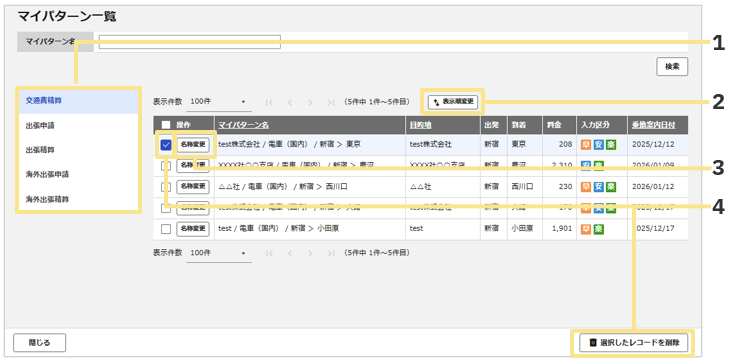Viewport: 730px width, 363px height.
Task: Click the arrival cell 小田原
Action: (x=522, y=229)
